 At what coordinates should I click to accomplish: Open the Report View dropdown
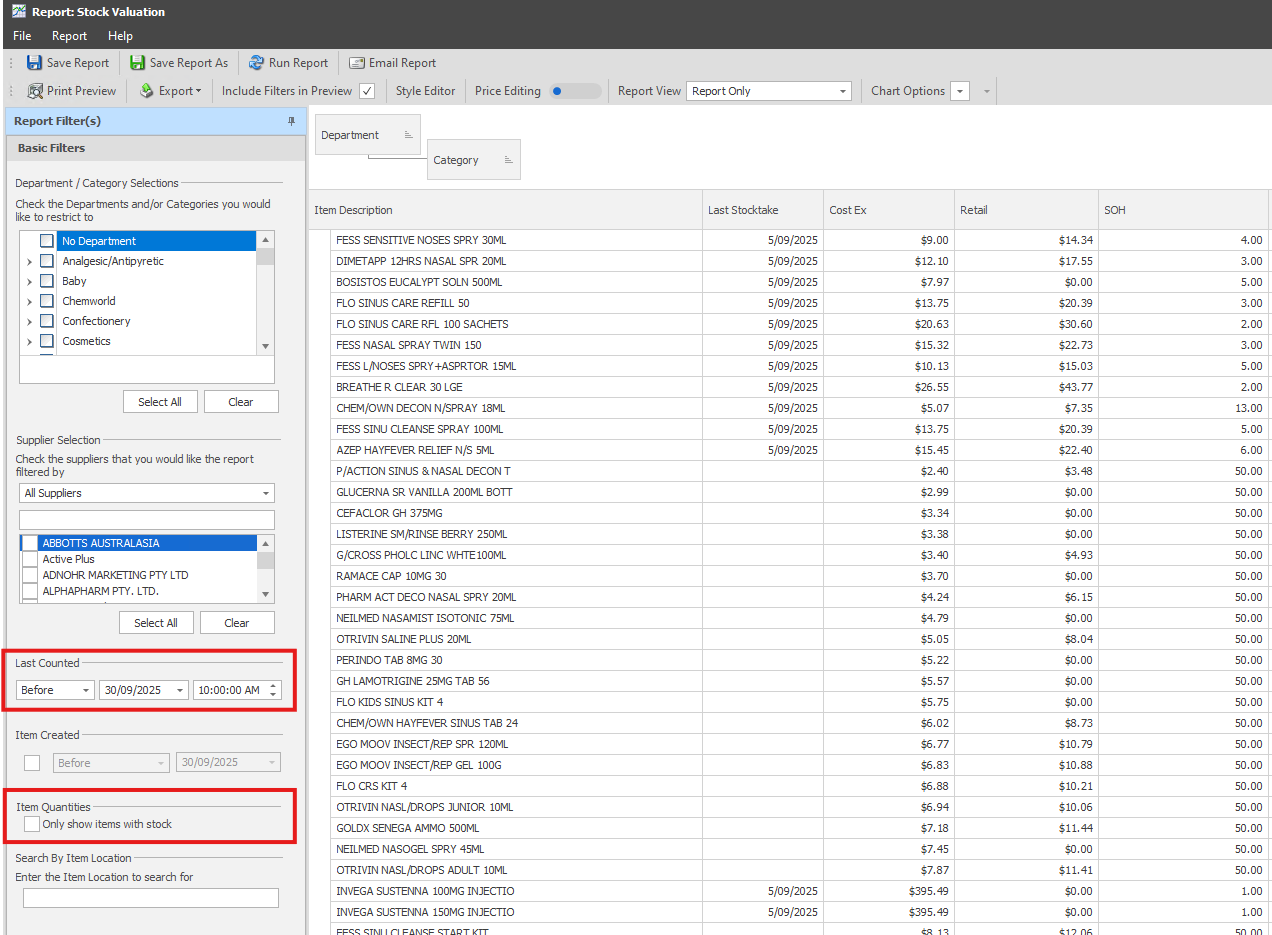(843, 91)
